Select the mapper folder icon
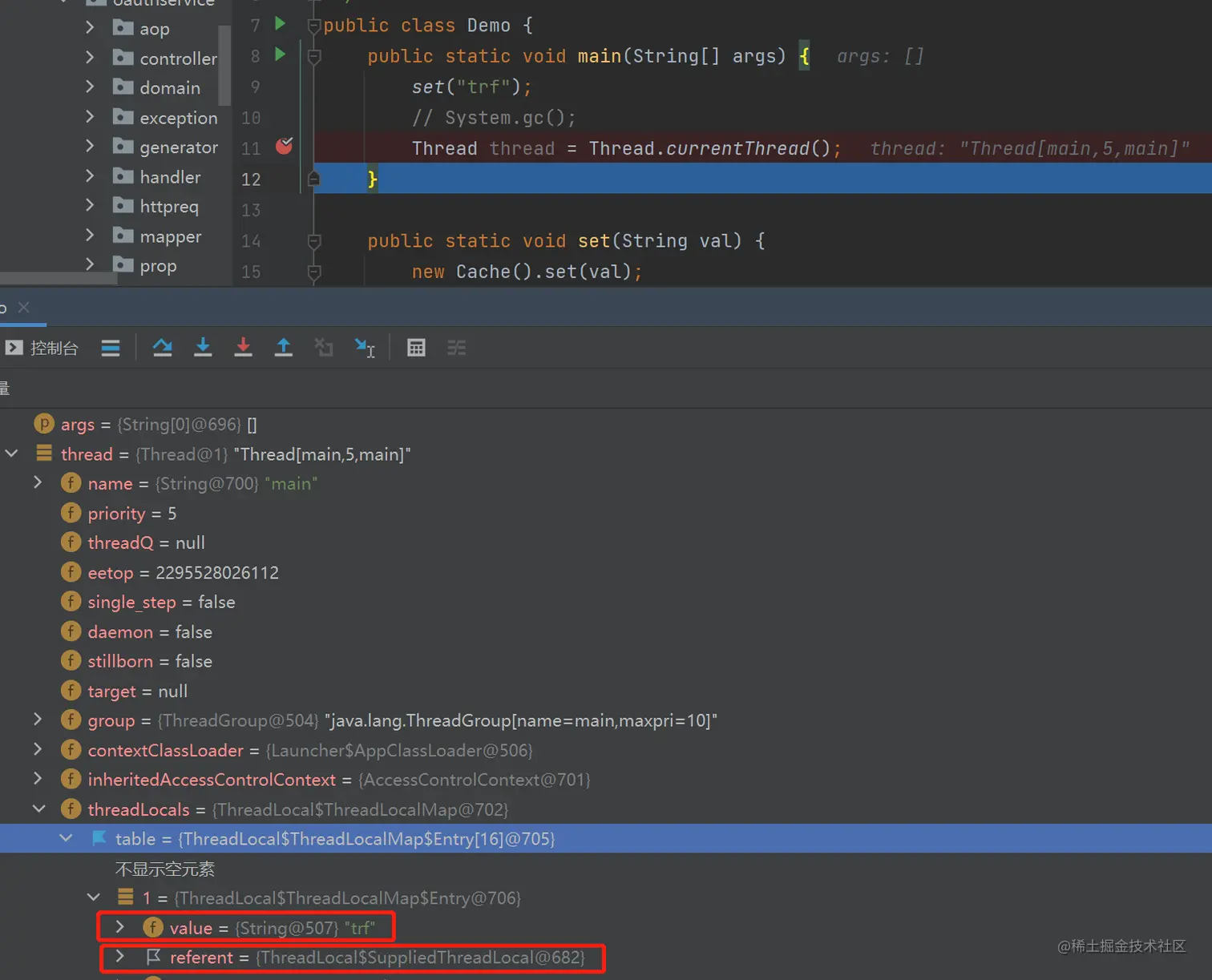 [123, 236]
